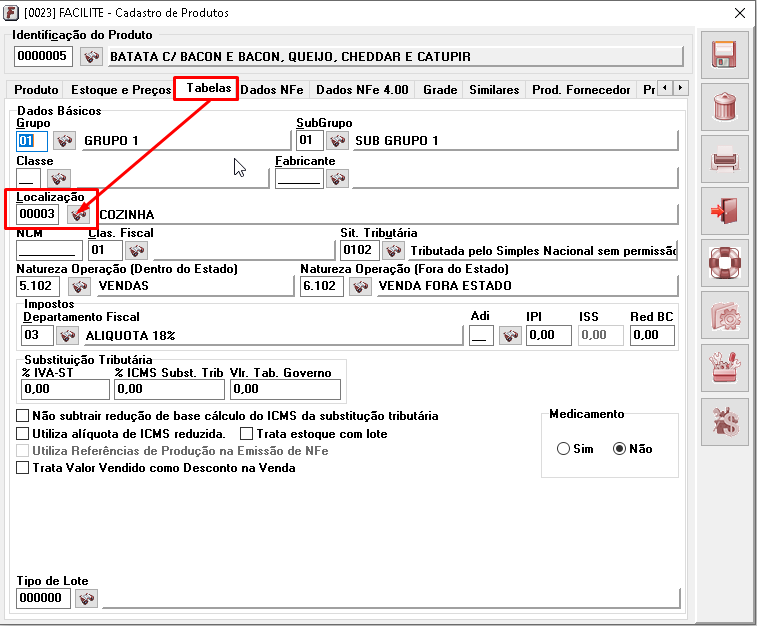Image resolution: width=757 pixels, height=626 pixels.
Task: Open Classe lookup binoculars icon
Action: (59, 179)
